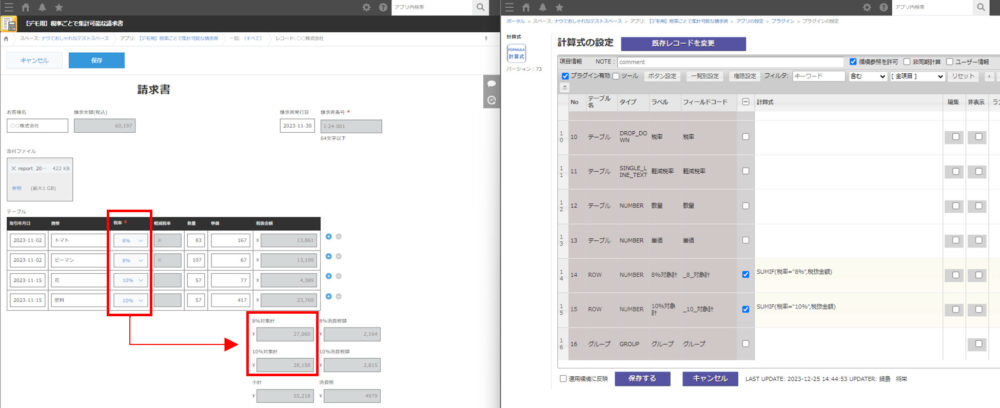Open the settings gear in the left window
The height and width of the screenshot is (408, 1000).
pyautogui.click(x=366, y=7)
